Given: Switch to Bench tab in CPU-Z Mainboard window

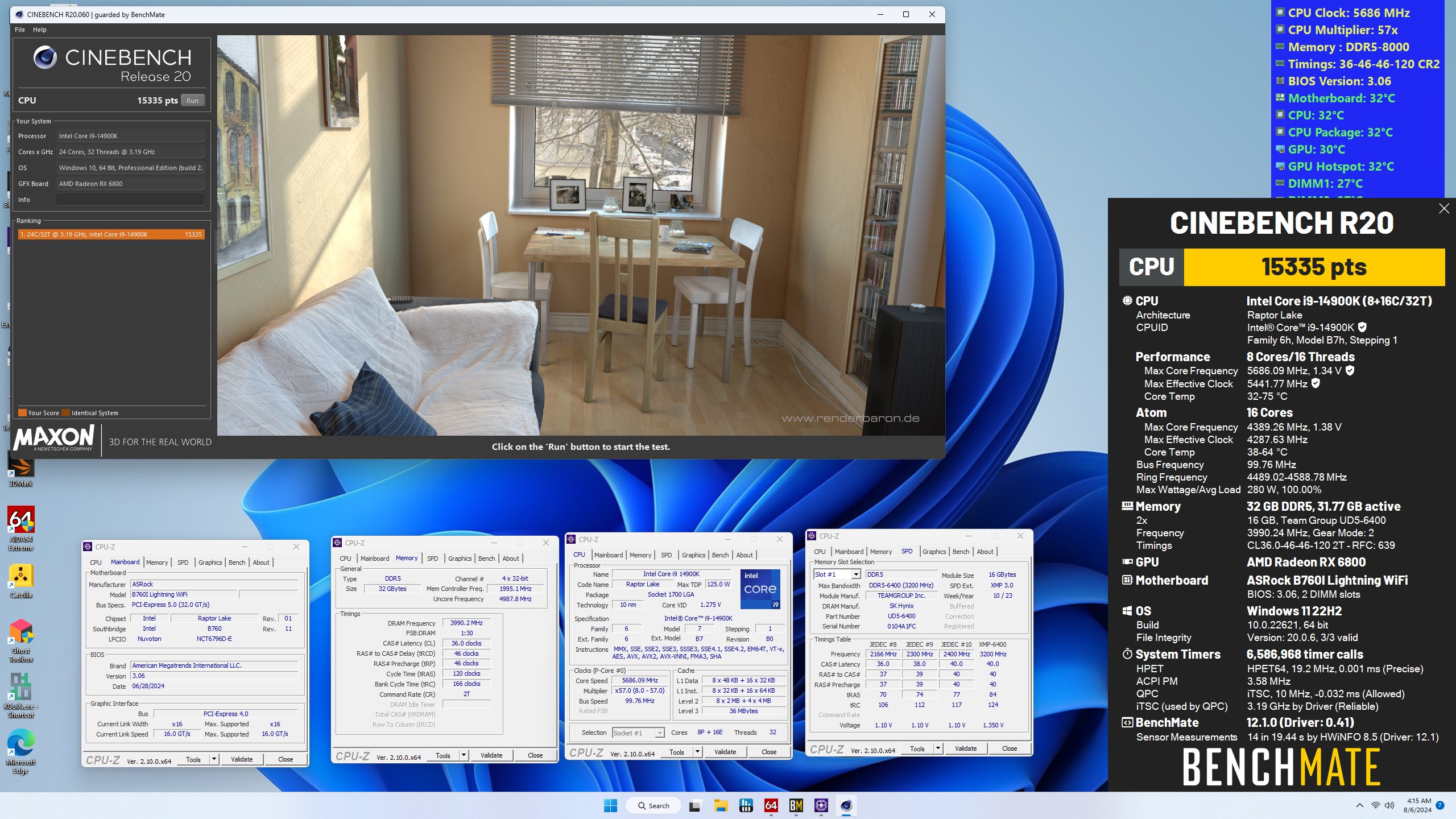Looking at the screenshot, I should click(x=237, y=562).
